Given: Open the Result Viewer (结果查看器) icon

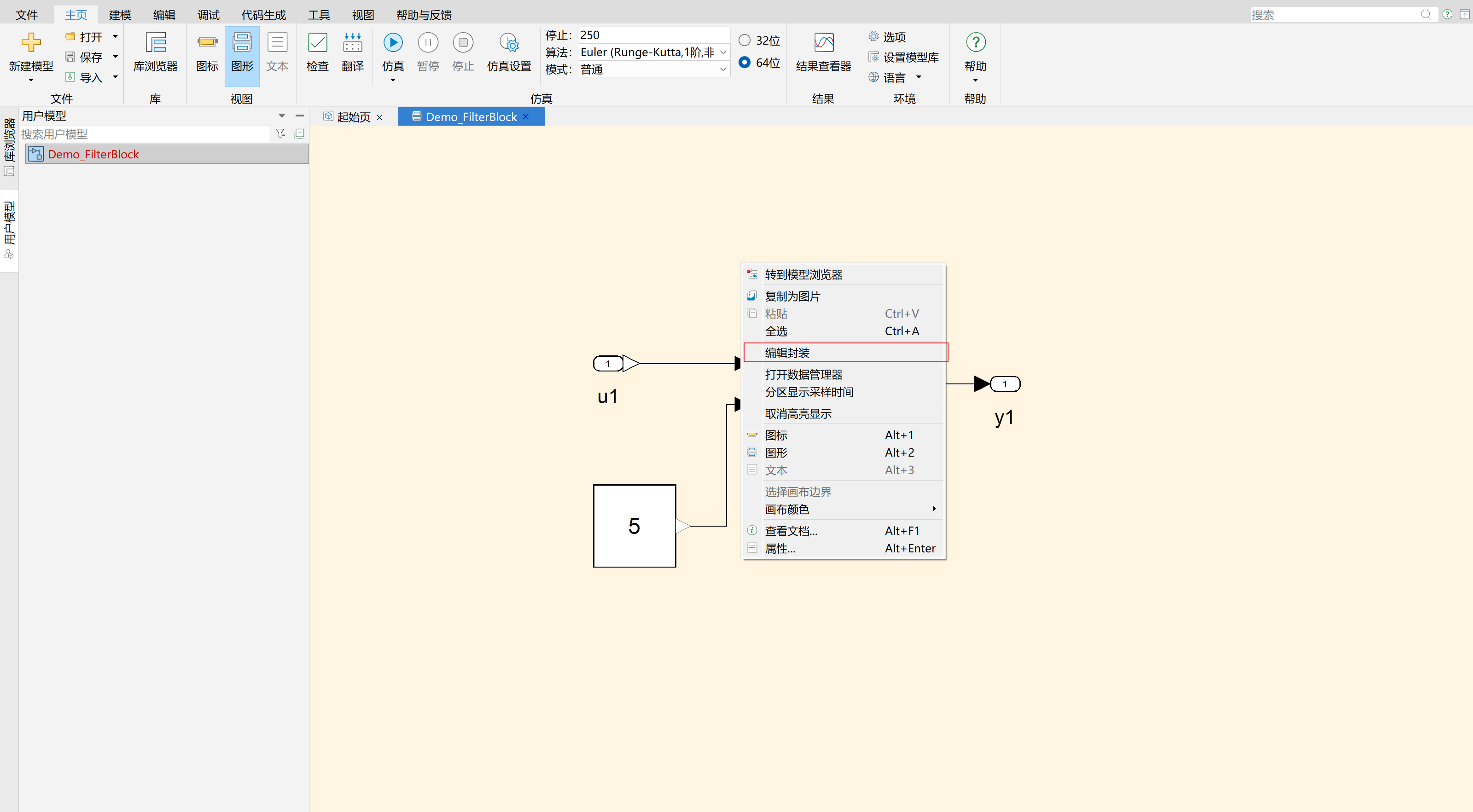Looking at the screenshot, I should 823,43.
